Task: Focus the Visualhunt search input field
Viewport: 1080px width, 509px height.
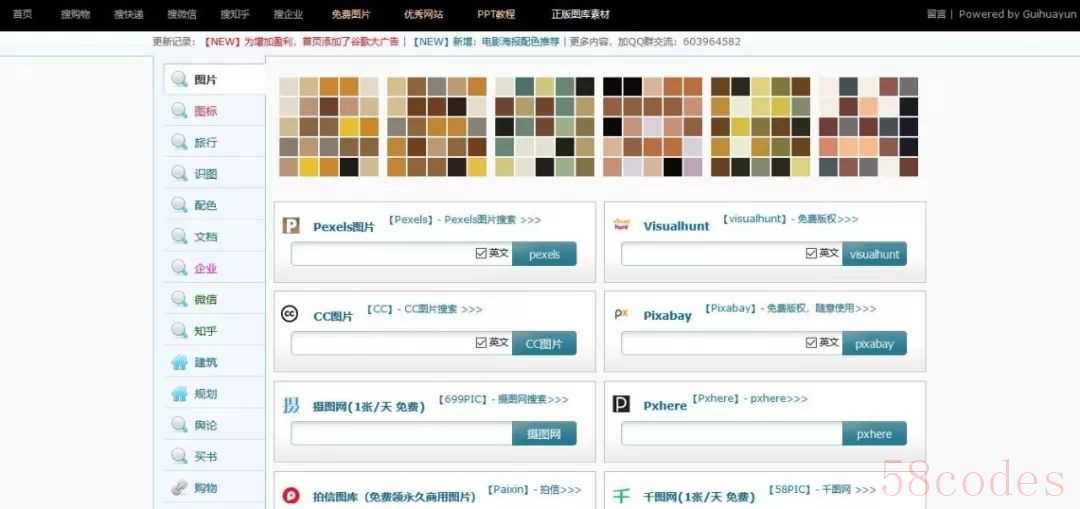Action: 732,253
